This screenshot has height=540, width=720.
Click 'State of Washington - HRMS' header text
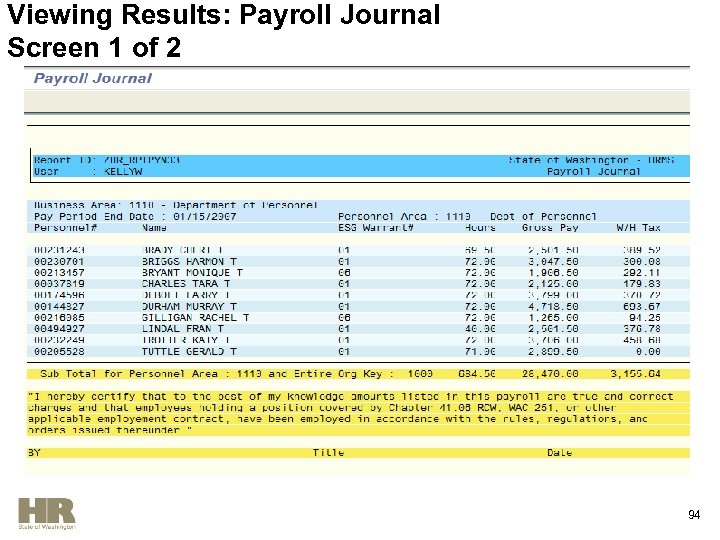[x=591, y=160]
